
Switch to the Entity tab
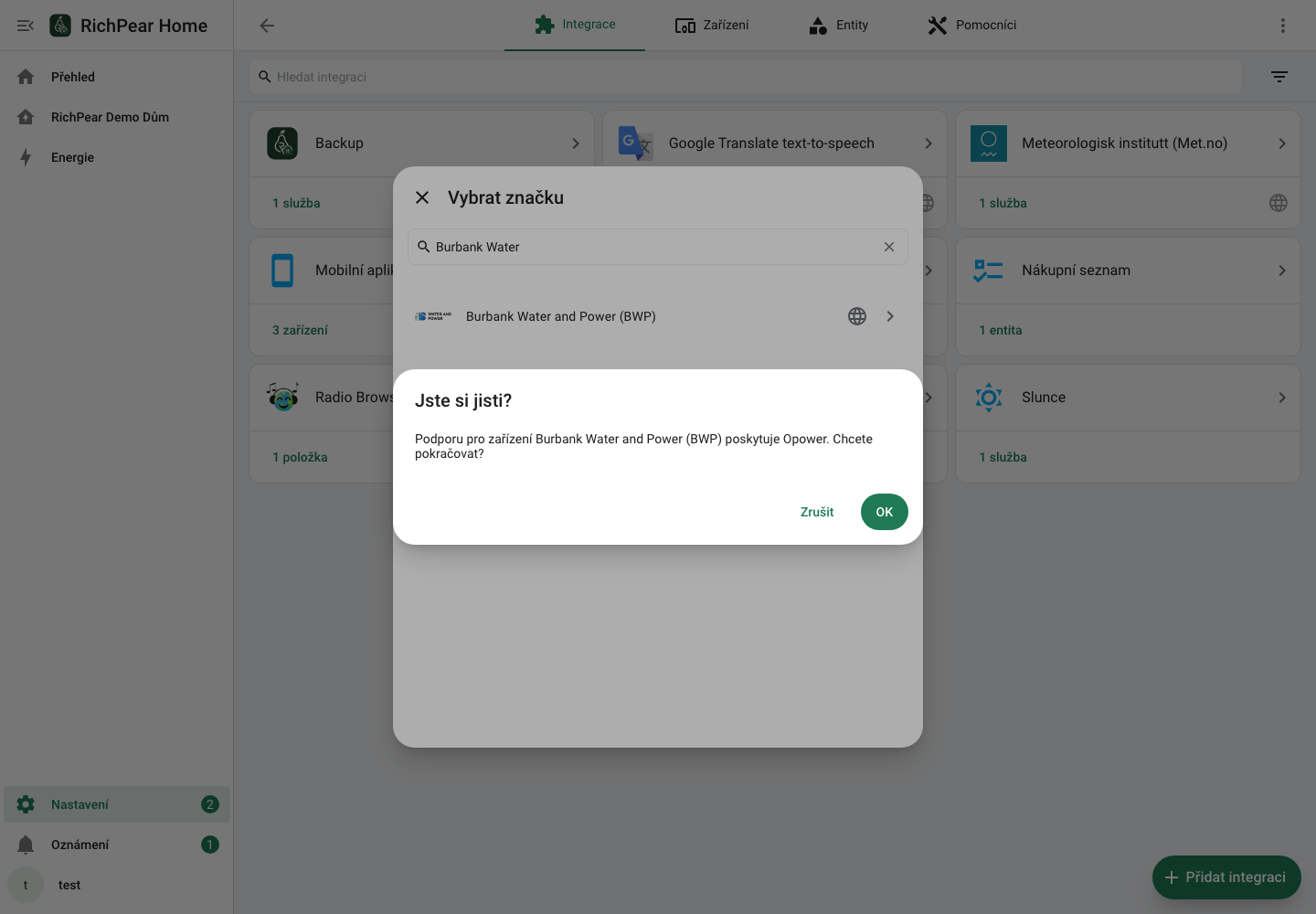coord(838,25)
